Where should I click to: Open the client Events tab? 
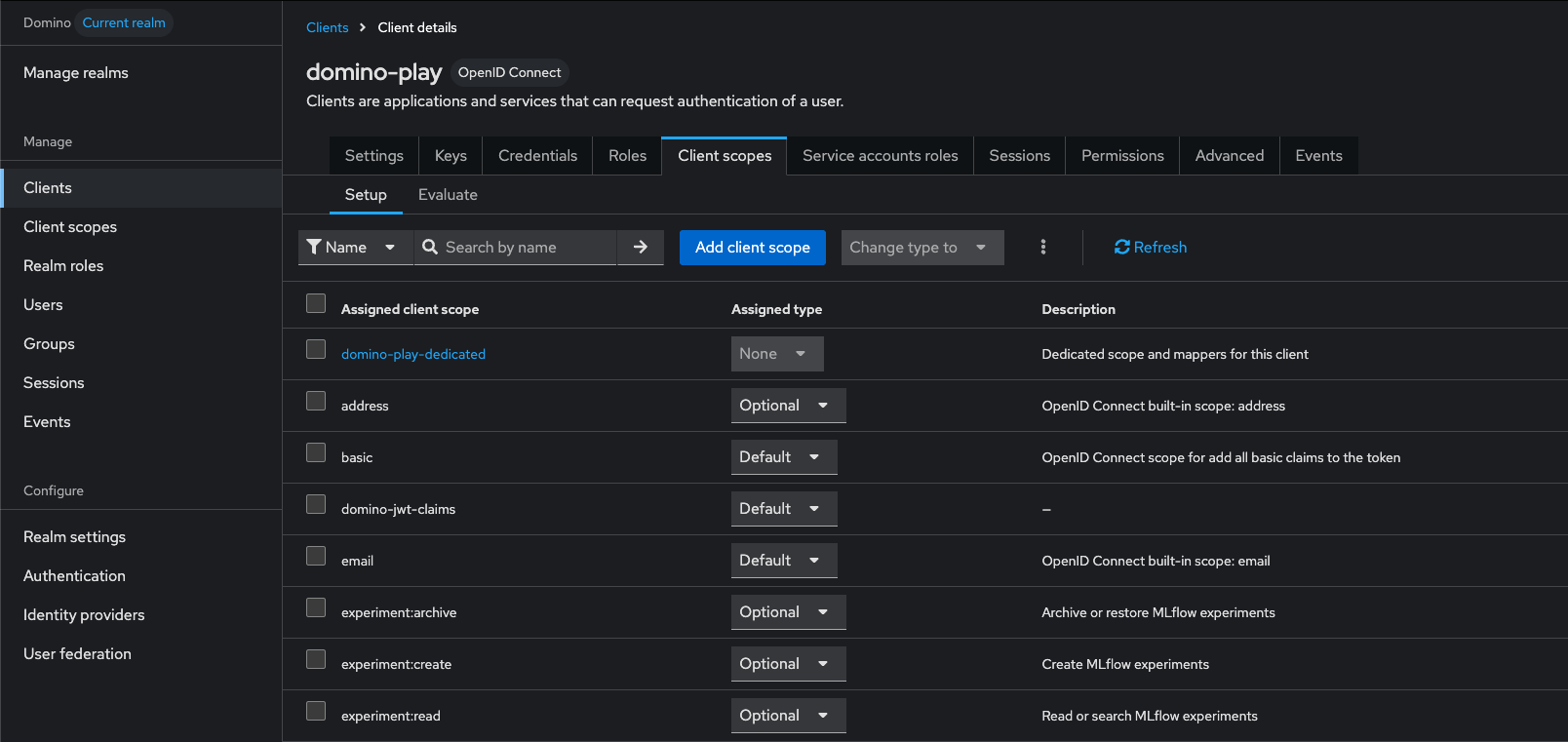[1318, 156]
